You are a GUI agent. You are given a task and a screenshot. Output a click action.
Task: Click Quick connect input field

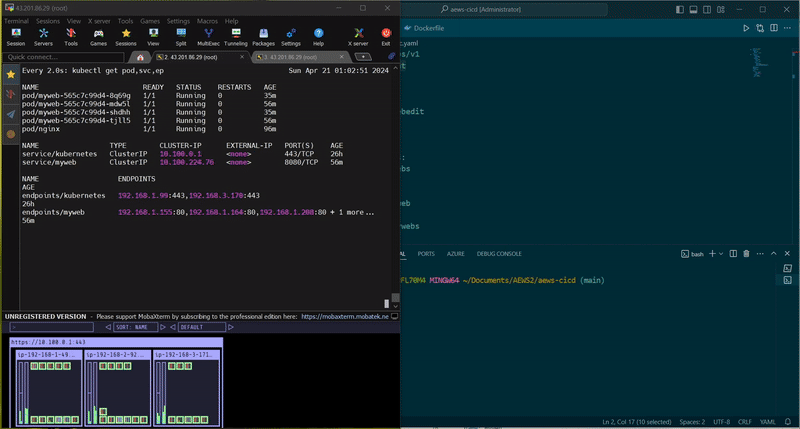64,57
